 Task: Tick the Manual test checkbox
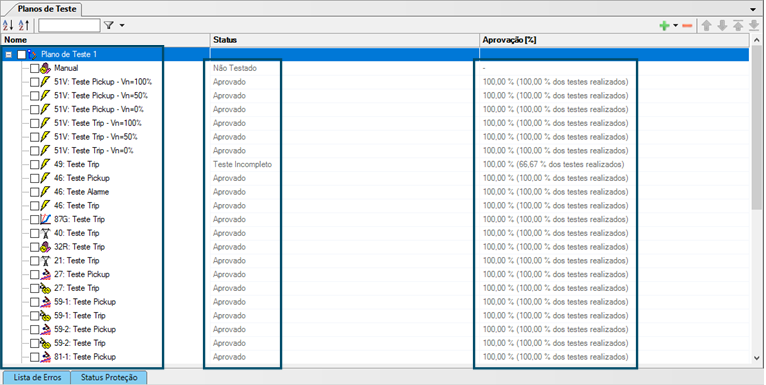(x=34, y=68)
